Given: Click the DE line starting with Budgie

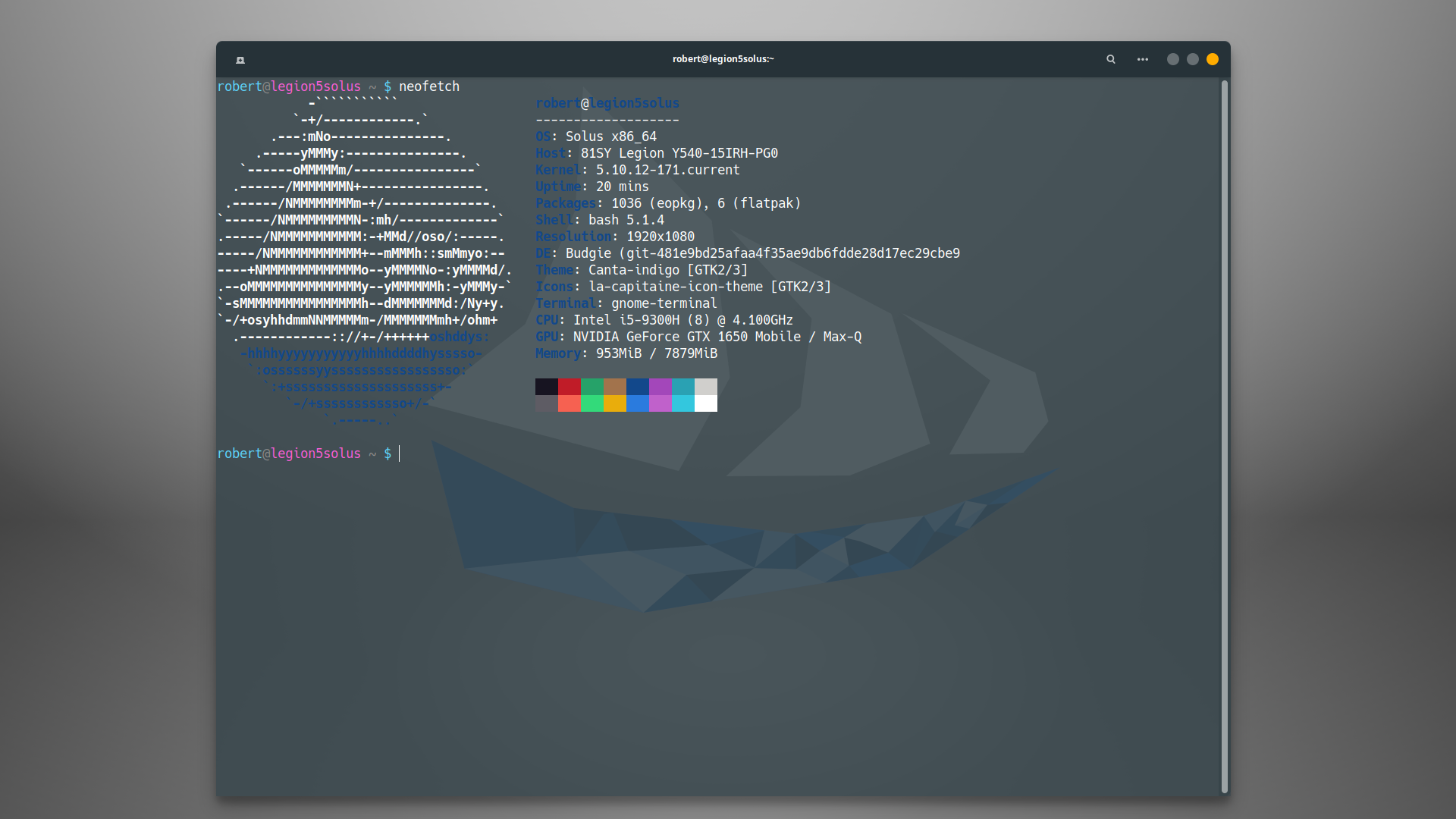Looking at the screenshot, I should (748, 253).
